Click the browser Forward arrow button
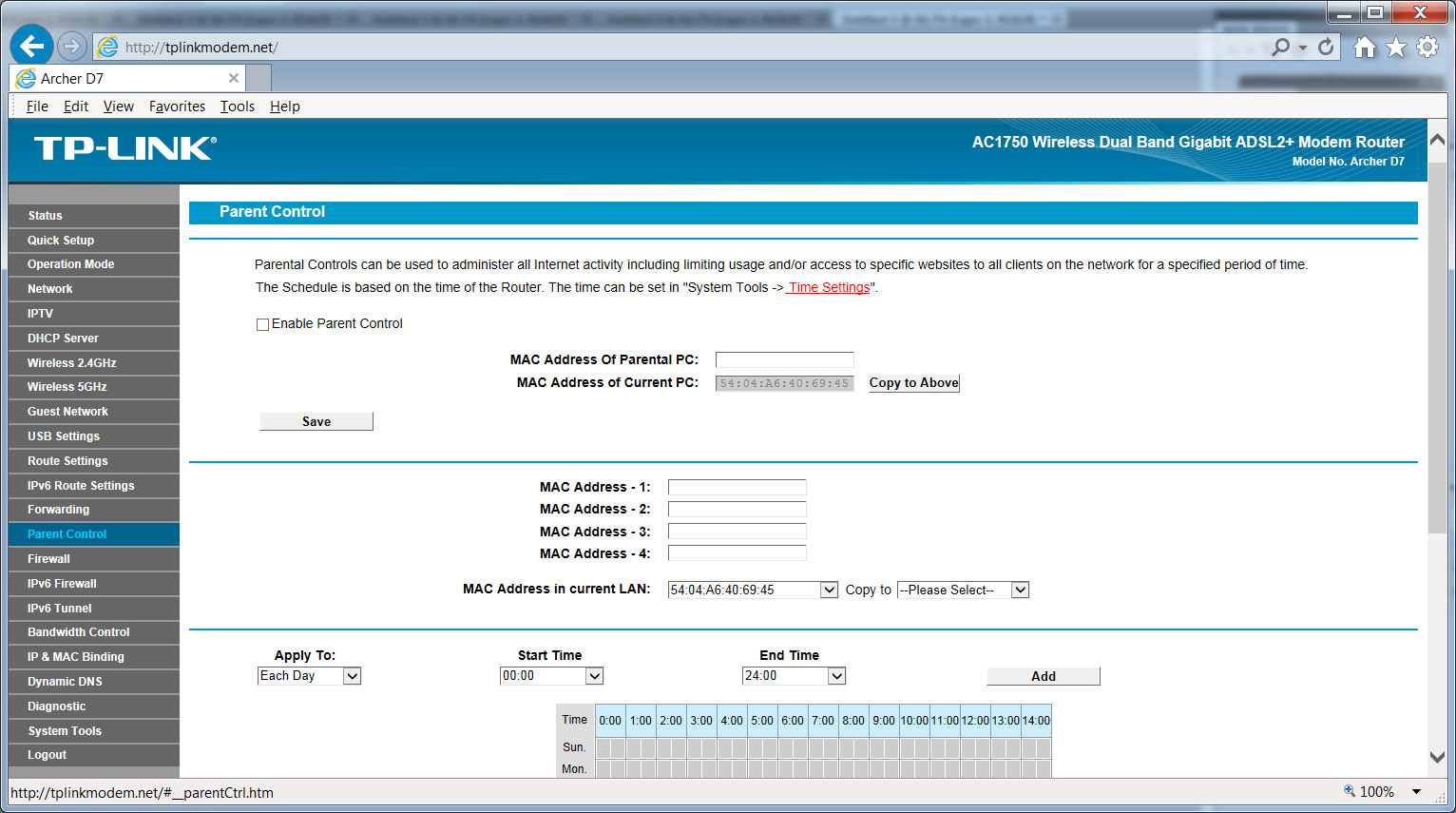This screenshot has height=813, width=1456. coord(71,46)
